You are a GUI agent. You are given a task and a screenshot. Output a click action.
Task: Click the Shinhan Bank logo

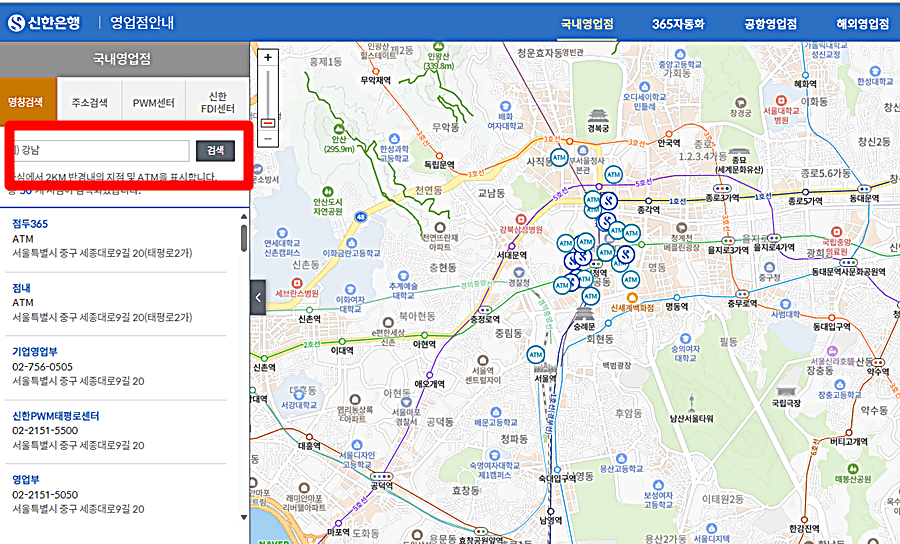point(44,23)
